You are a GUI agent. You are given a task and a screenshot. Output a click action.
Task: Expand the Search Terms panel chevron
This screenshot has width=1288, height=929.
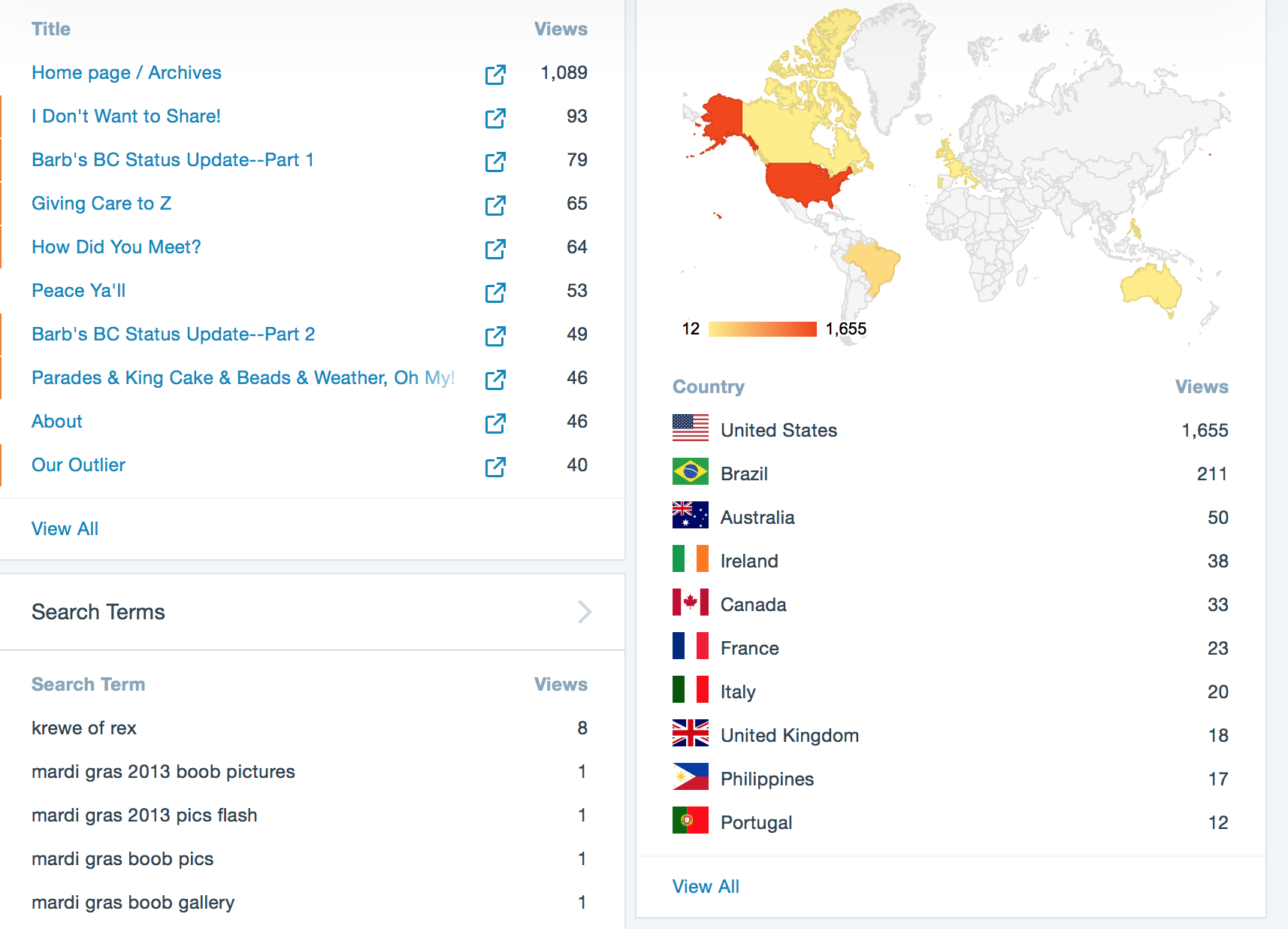pos(585,612)
